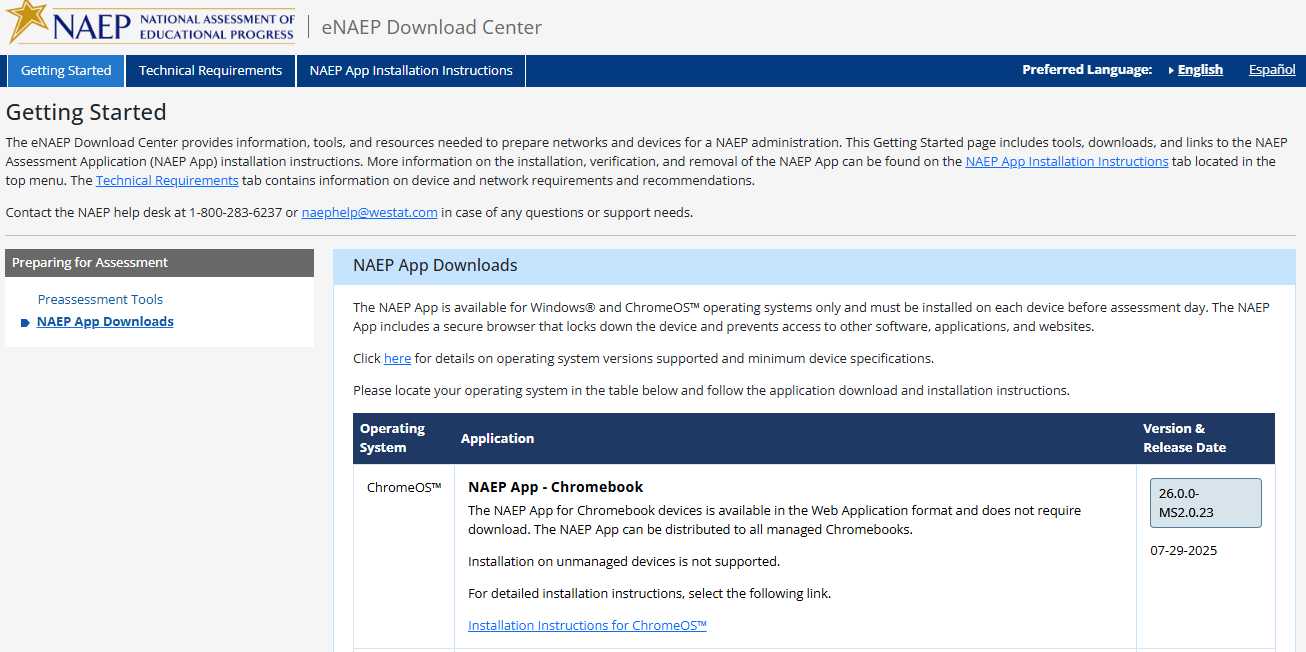This screenshot has height=652, width=1306.
Task: Click the Application column header
Action: (x=497, y=439)
